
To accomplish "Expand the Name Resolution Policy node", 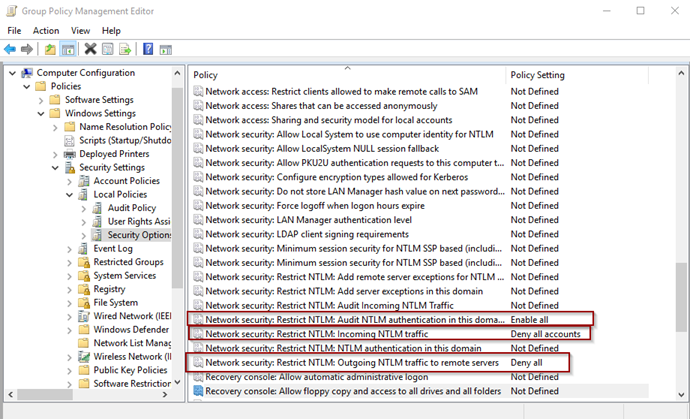I will pyautogui.click(x=55, y=128).
